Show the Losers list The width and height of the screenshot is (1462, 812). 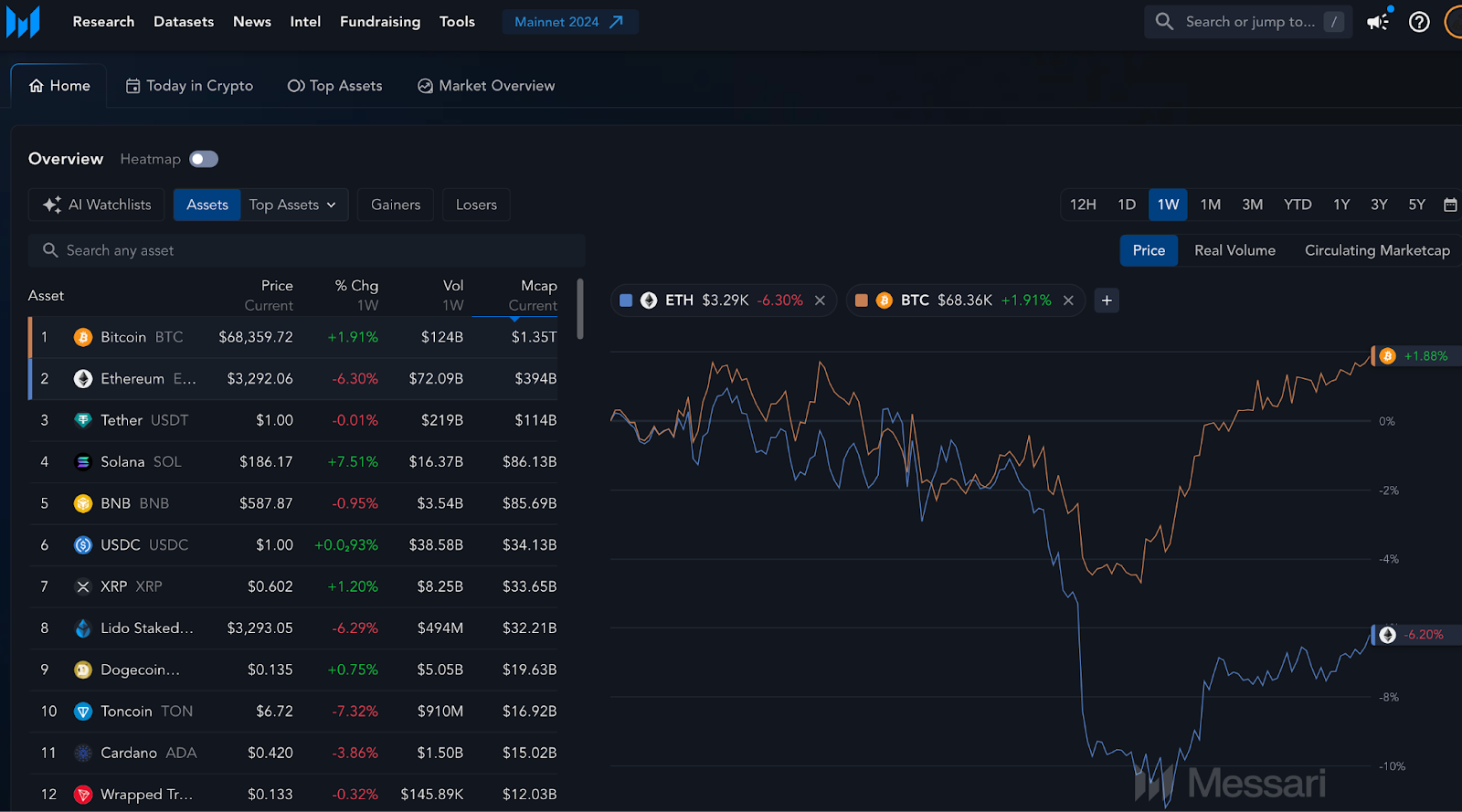point(476,205)
